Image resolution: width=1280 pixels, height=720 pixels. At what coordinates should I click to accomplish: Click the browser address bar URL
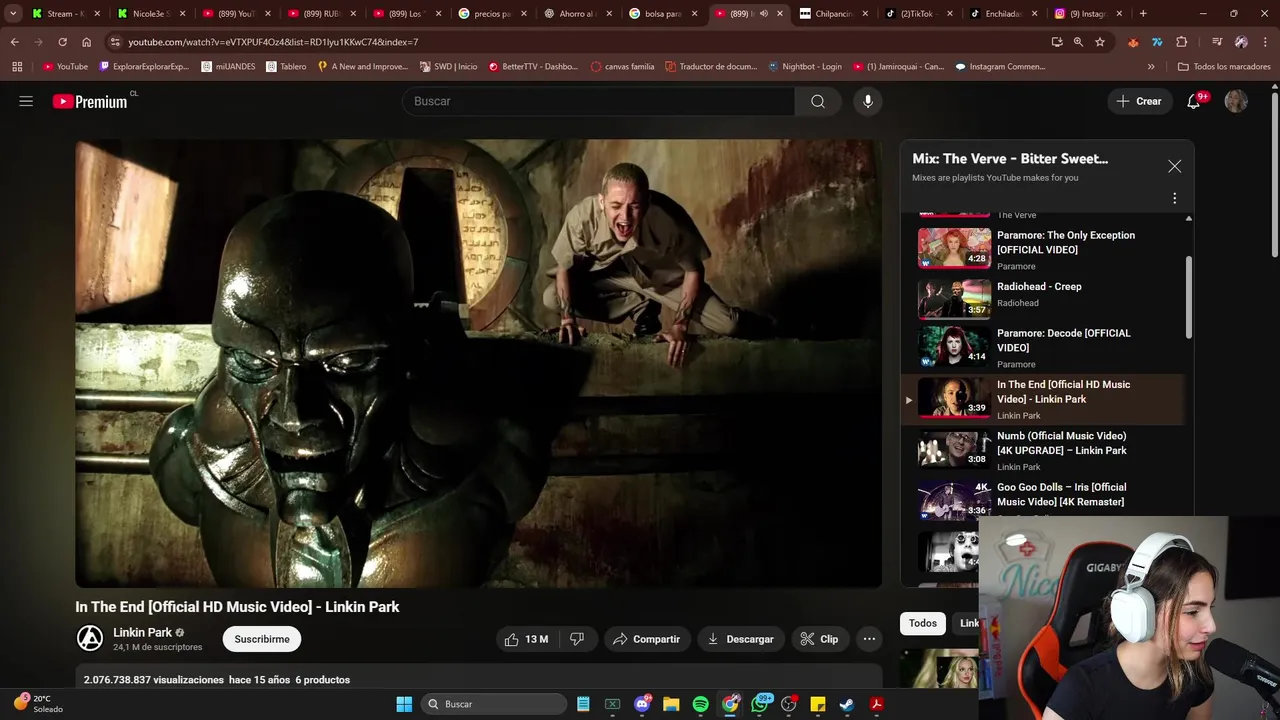click(x=273, y=42)
